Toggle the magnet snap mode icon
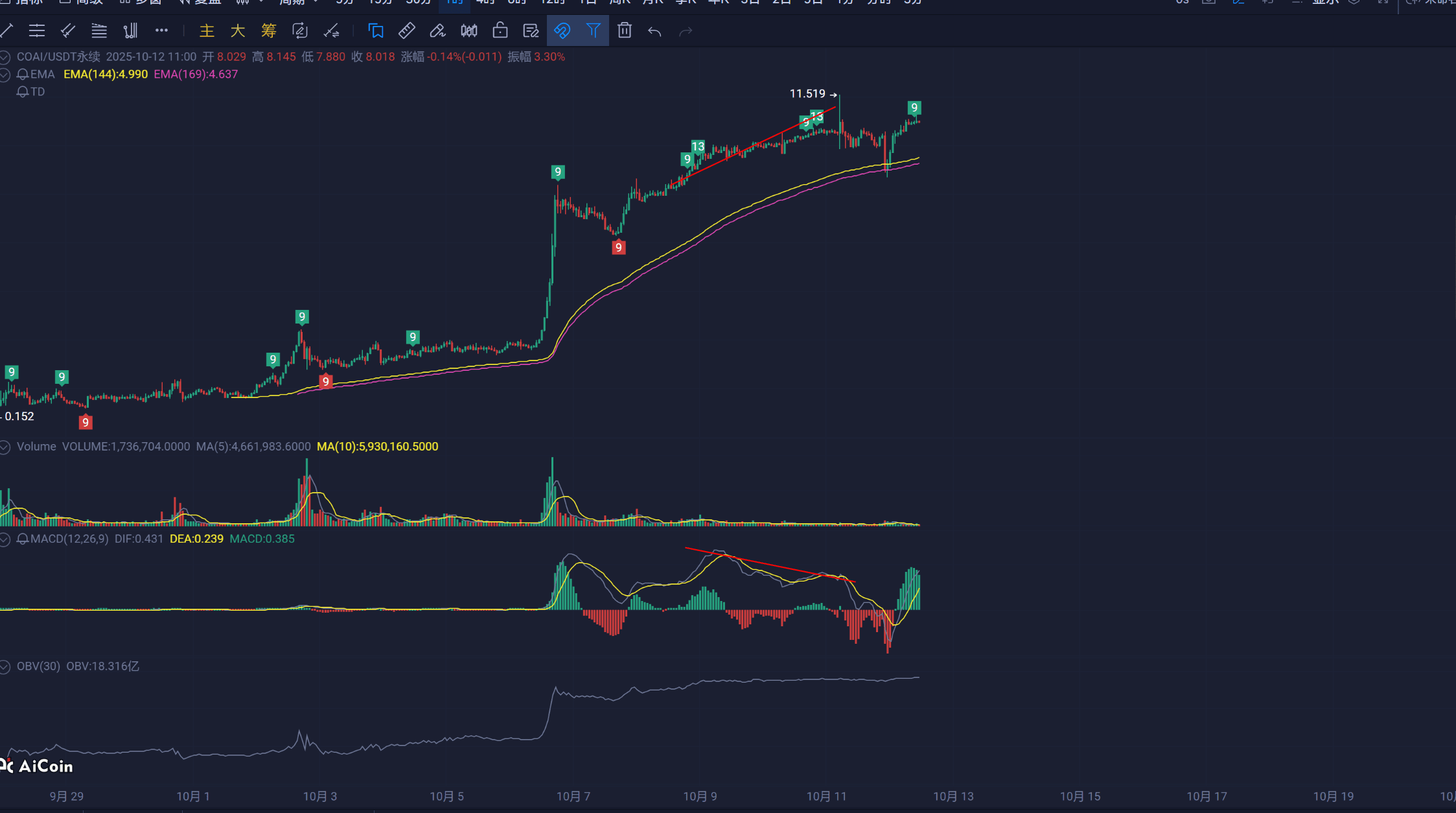This screenshot has height=813, width=1456. tap(562, 30)
